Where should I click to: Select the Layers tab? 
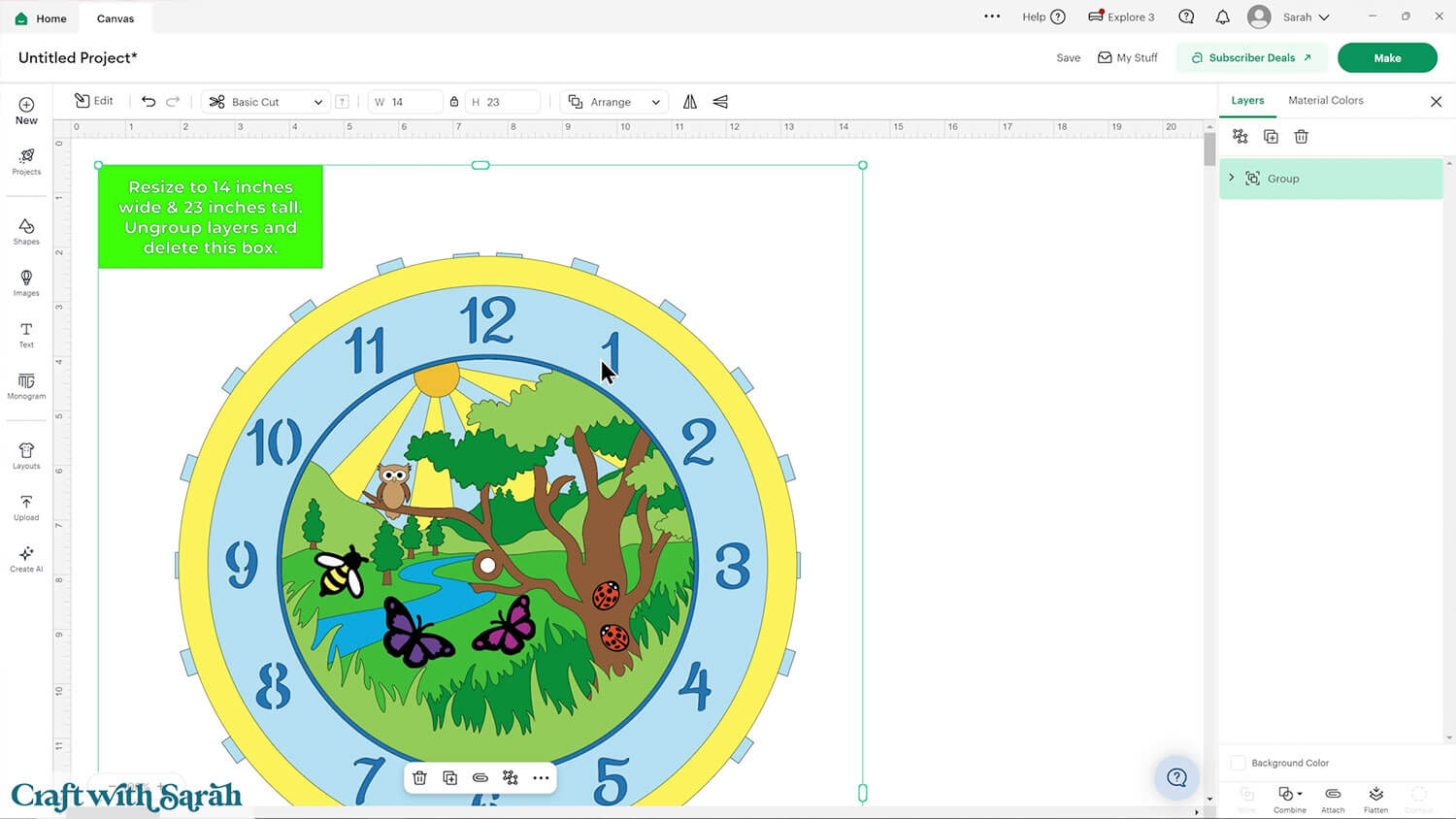click(1247, 101)
